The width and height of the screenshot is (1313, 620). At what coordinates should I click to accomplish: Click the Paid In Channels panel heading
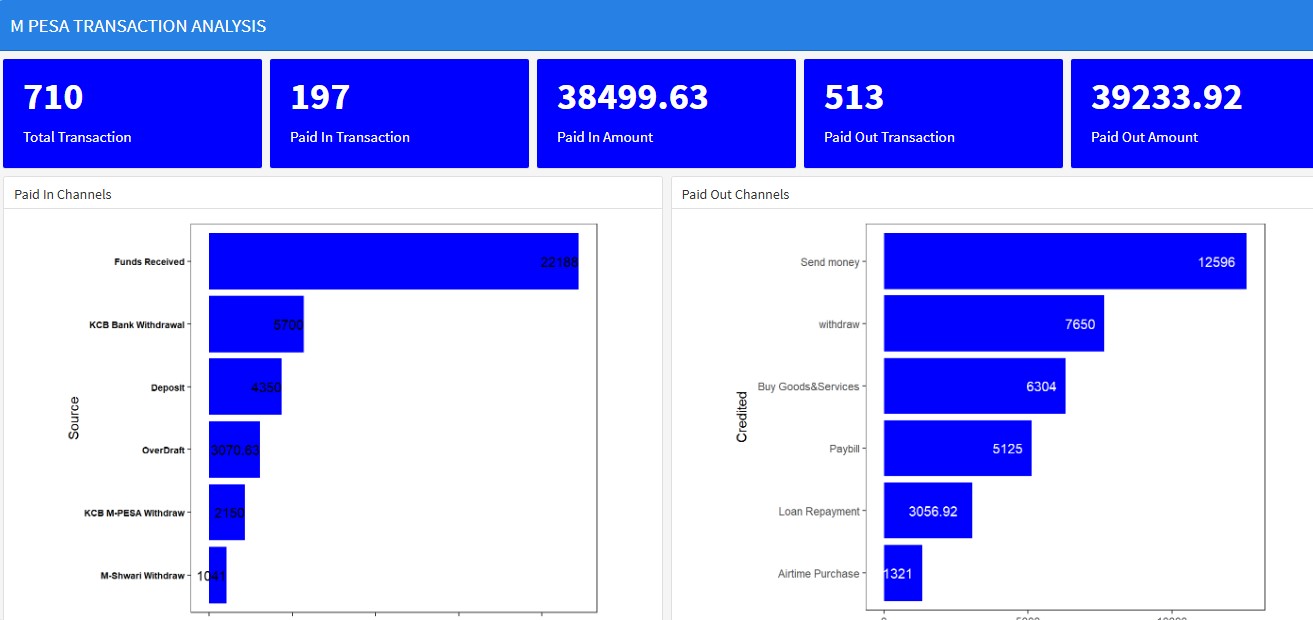click(x=63, y=194)
